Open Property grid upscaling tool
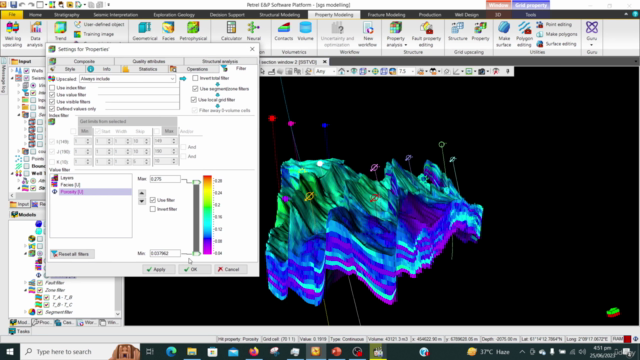 [x=480, y=31]
